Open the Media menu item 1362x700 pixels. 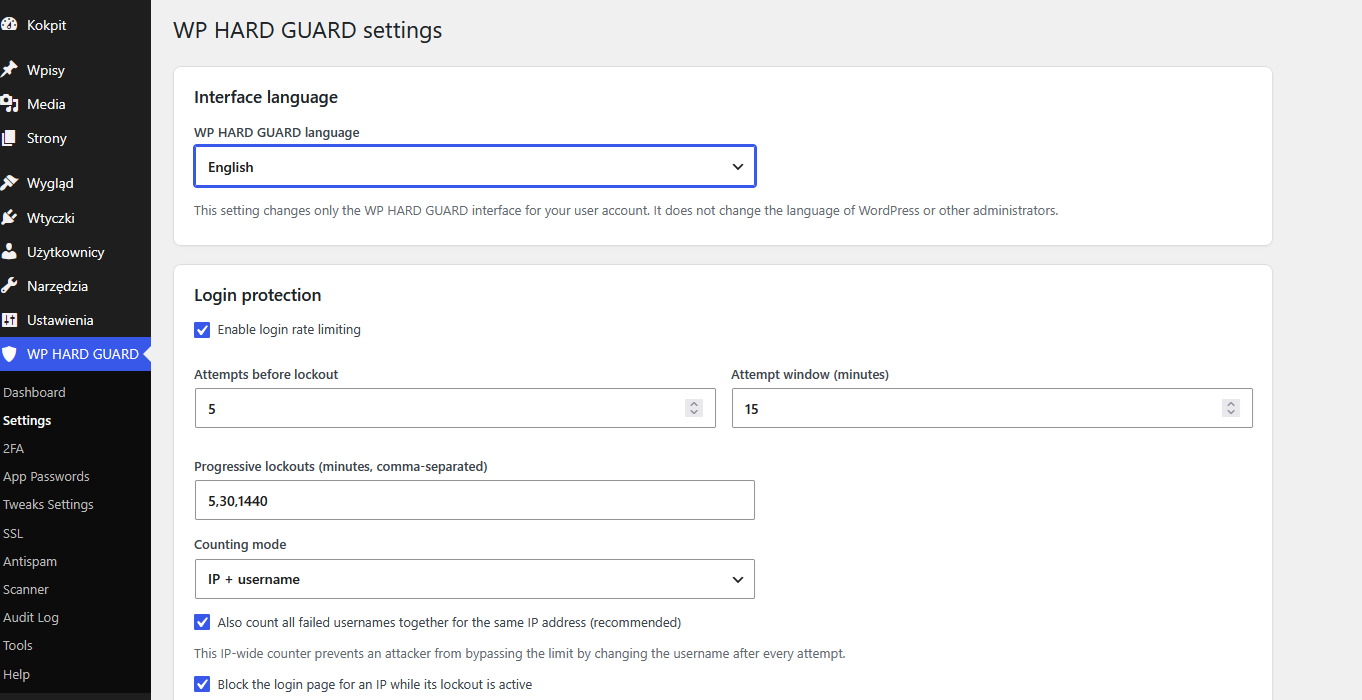coord(75,104)
